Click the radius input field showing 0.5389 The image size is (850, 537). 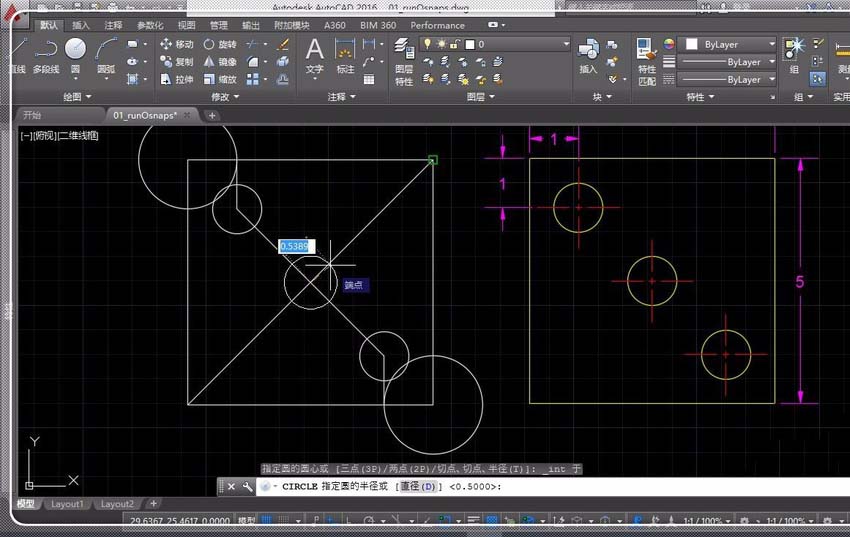click(x=296, y=246)
